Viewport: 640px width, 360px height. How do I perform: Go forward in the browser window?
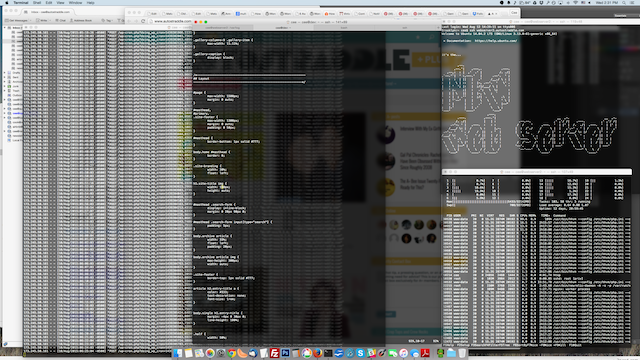(136, 21)
